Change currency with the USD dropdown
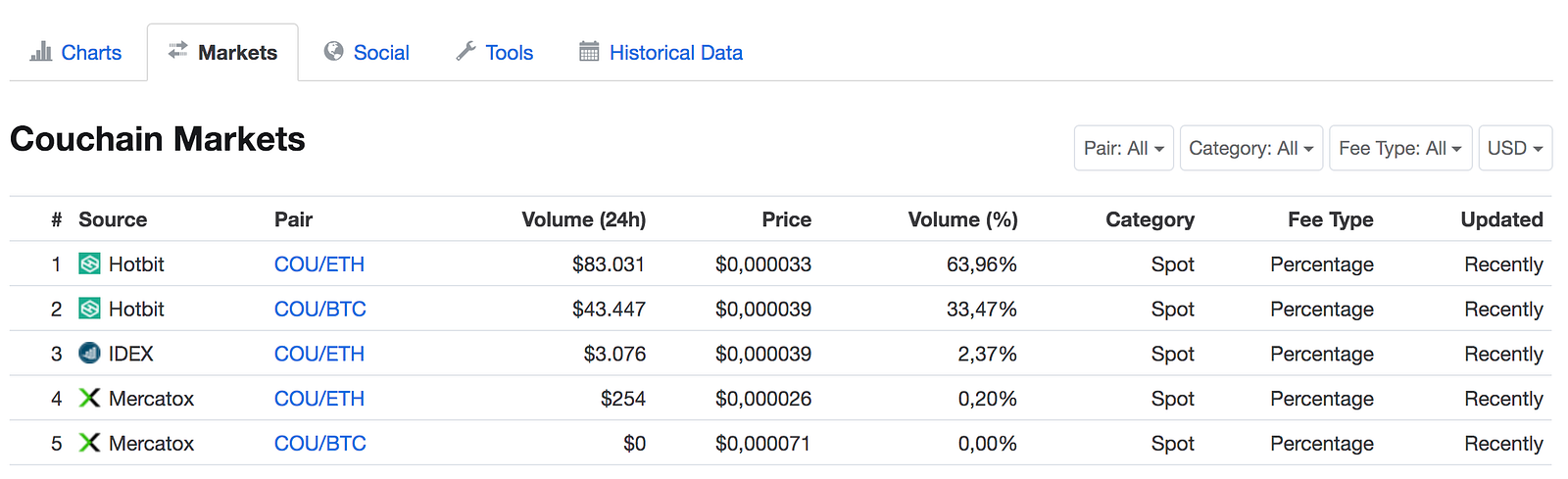The image size is (1568, 479). pos(1514,148)
